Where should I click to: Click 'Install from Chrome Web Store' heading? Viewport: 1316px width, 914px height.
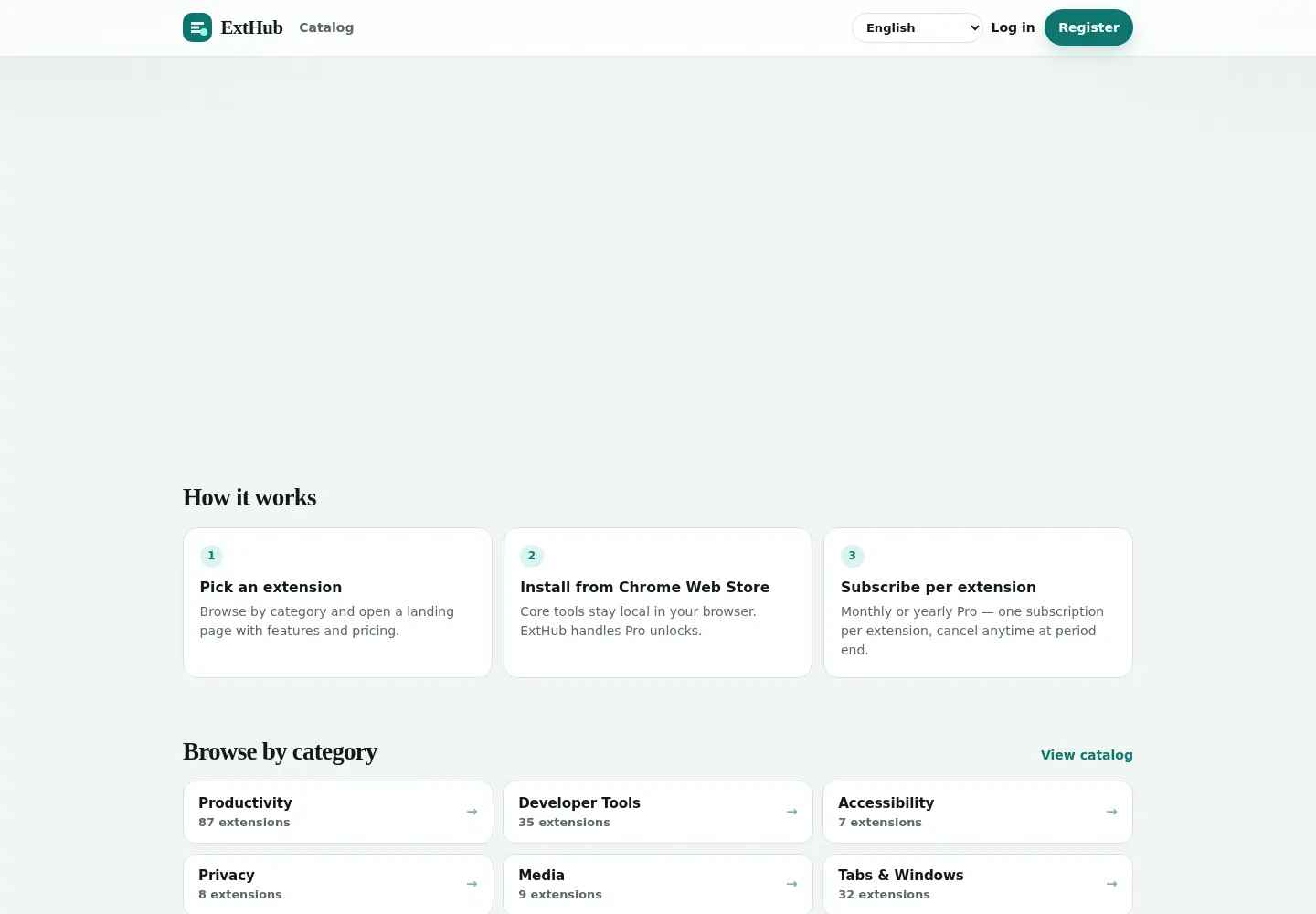click(644, 587)
